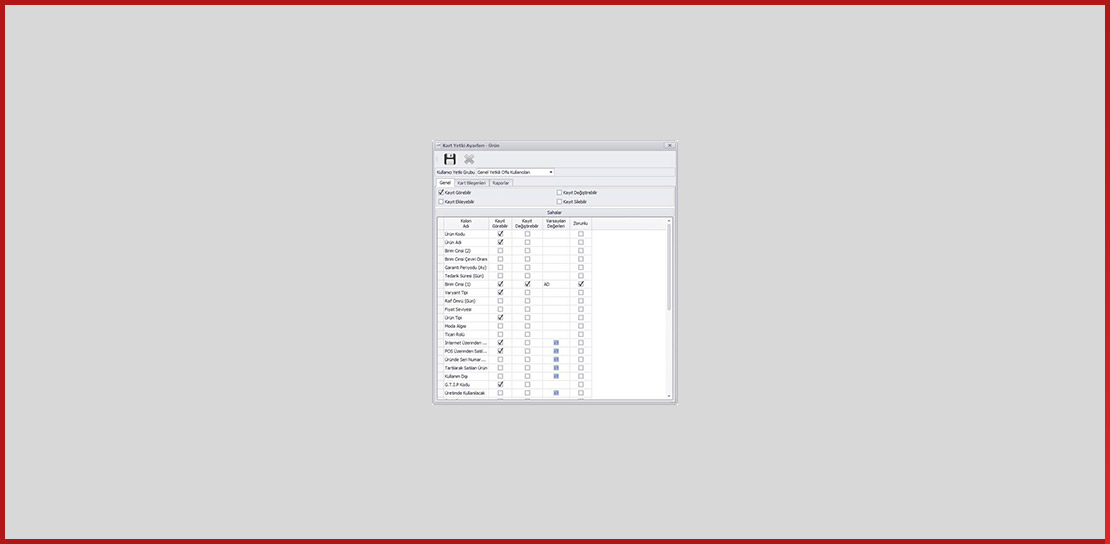Screen dimensions: 1110x544
Task: Click the Kolon Adı column header
Action: click(x=465, y=223)
